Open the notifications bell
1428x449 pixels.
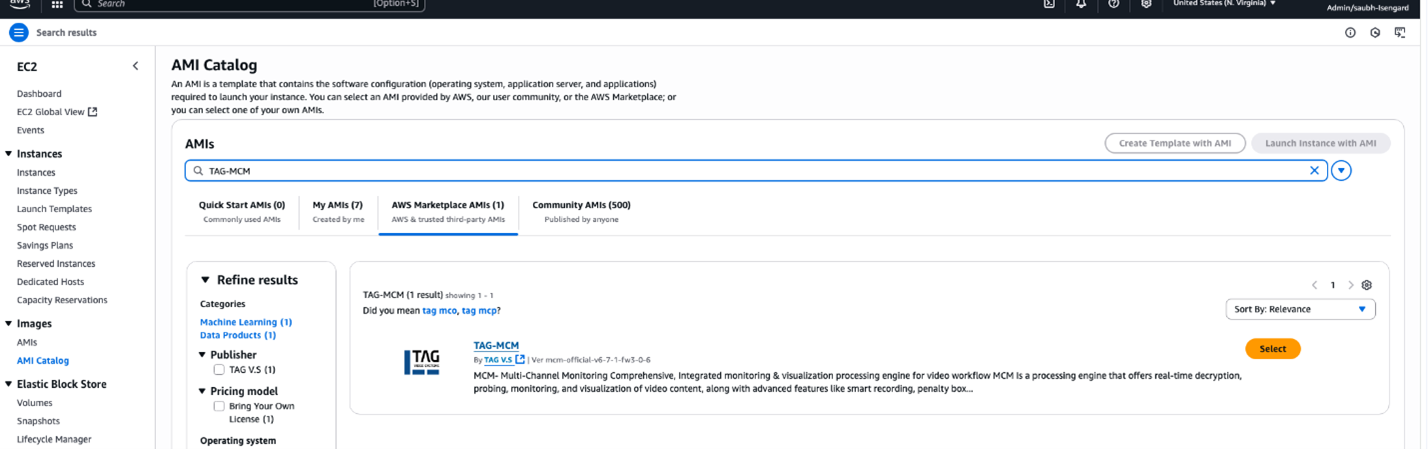point(1081,5)
